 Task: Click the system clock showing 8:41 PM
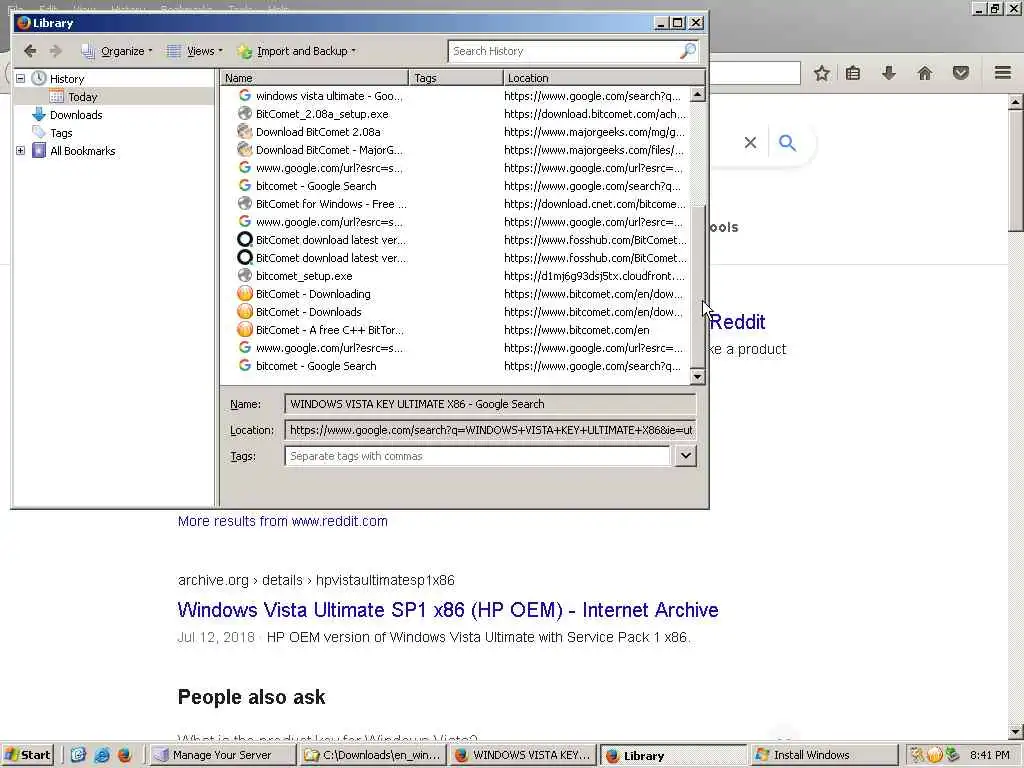(989, 755)
